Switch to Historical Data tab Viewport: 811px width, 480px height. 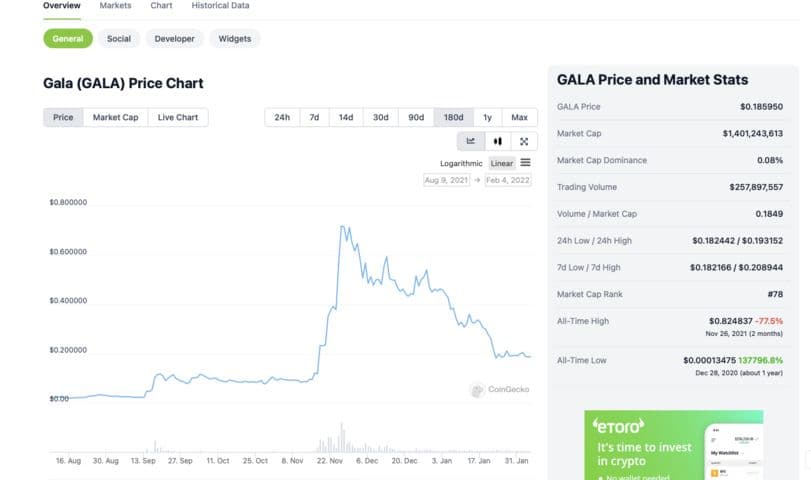221,6
